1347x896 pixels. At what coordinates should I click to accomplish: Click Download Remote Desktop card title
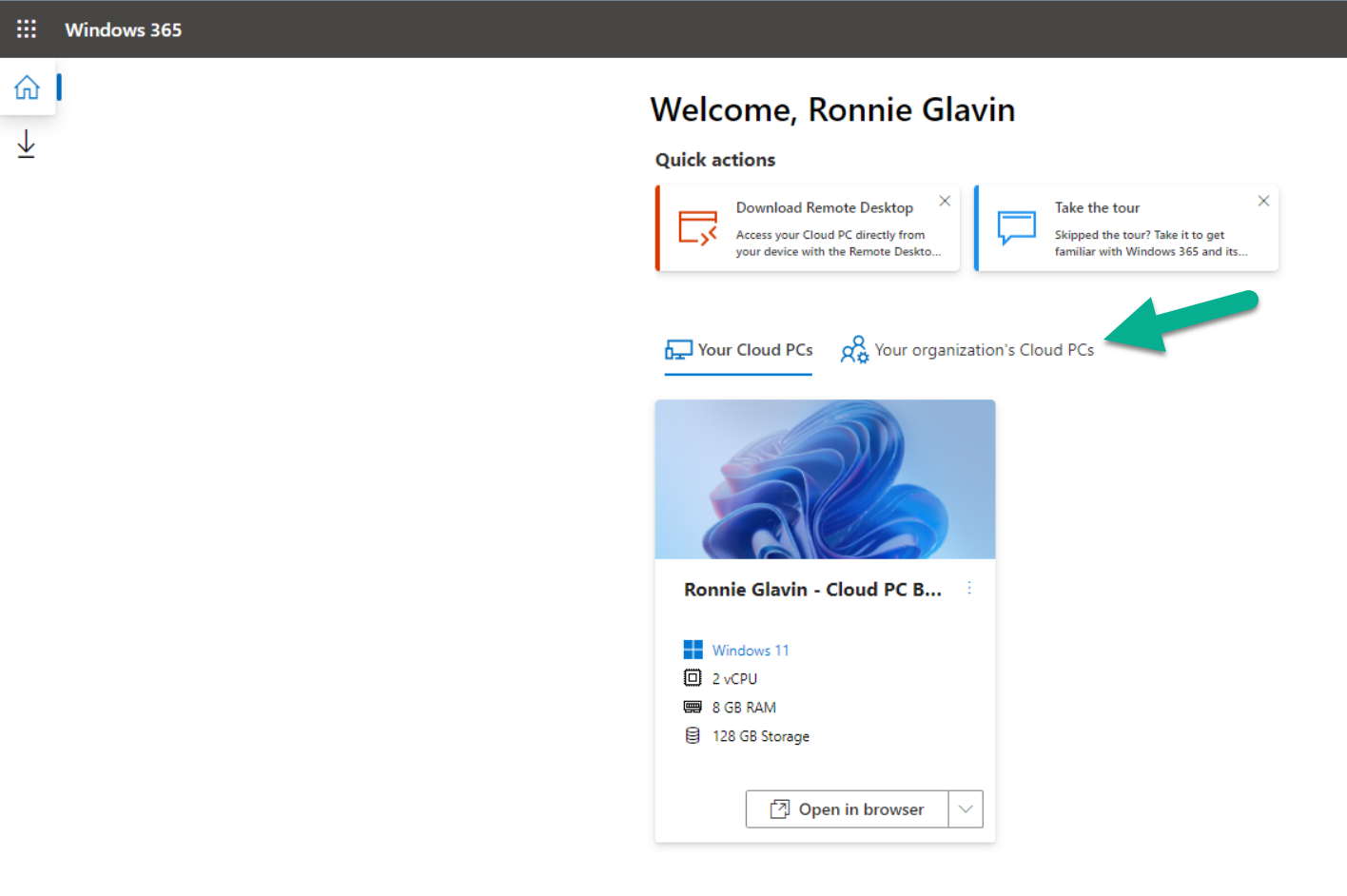tap(824, 207)
